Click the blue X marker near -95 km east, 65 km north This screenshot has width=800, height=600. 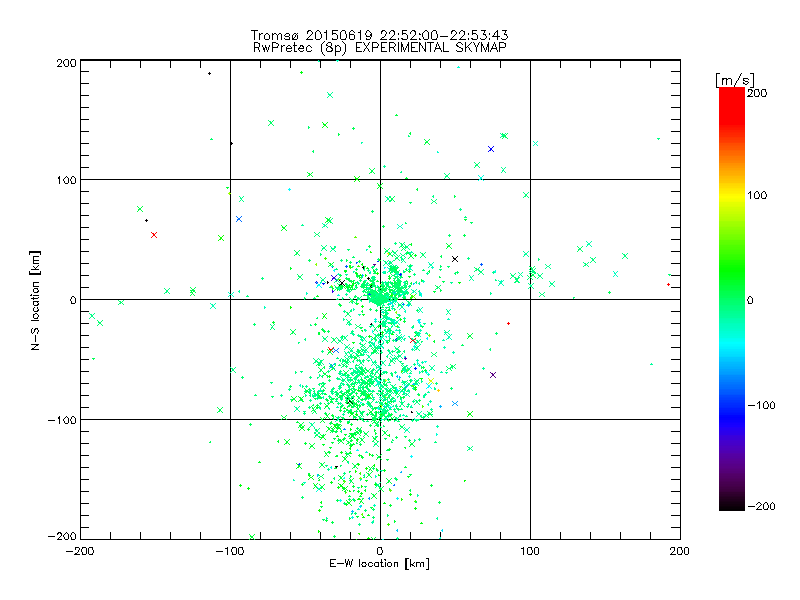[239, 219]
